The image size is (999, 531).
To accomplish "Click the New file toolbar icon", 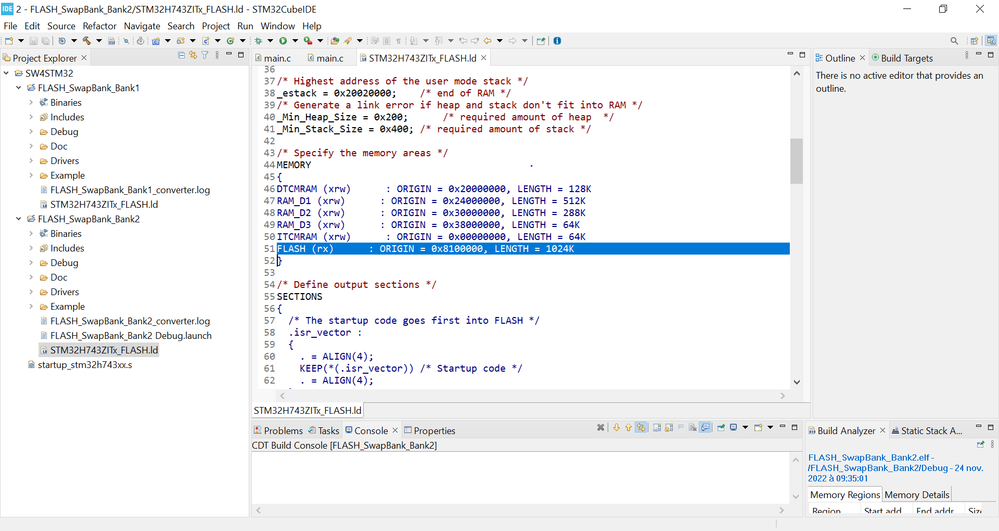I will (9, 41).
